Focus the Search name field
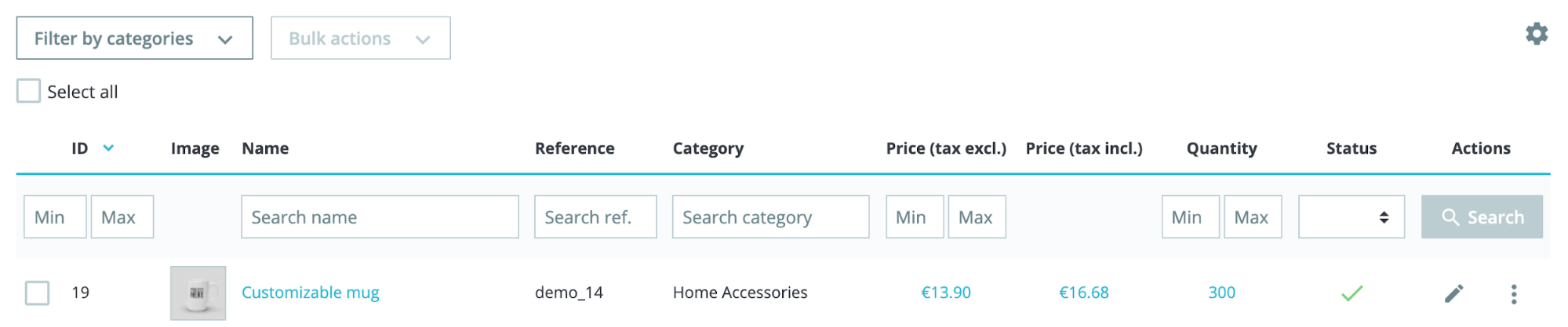Screen dimensions: 1568x327 (x=380, y=216)
